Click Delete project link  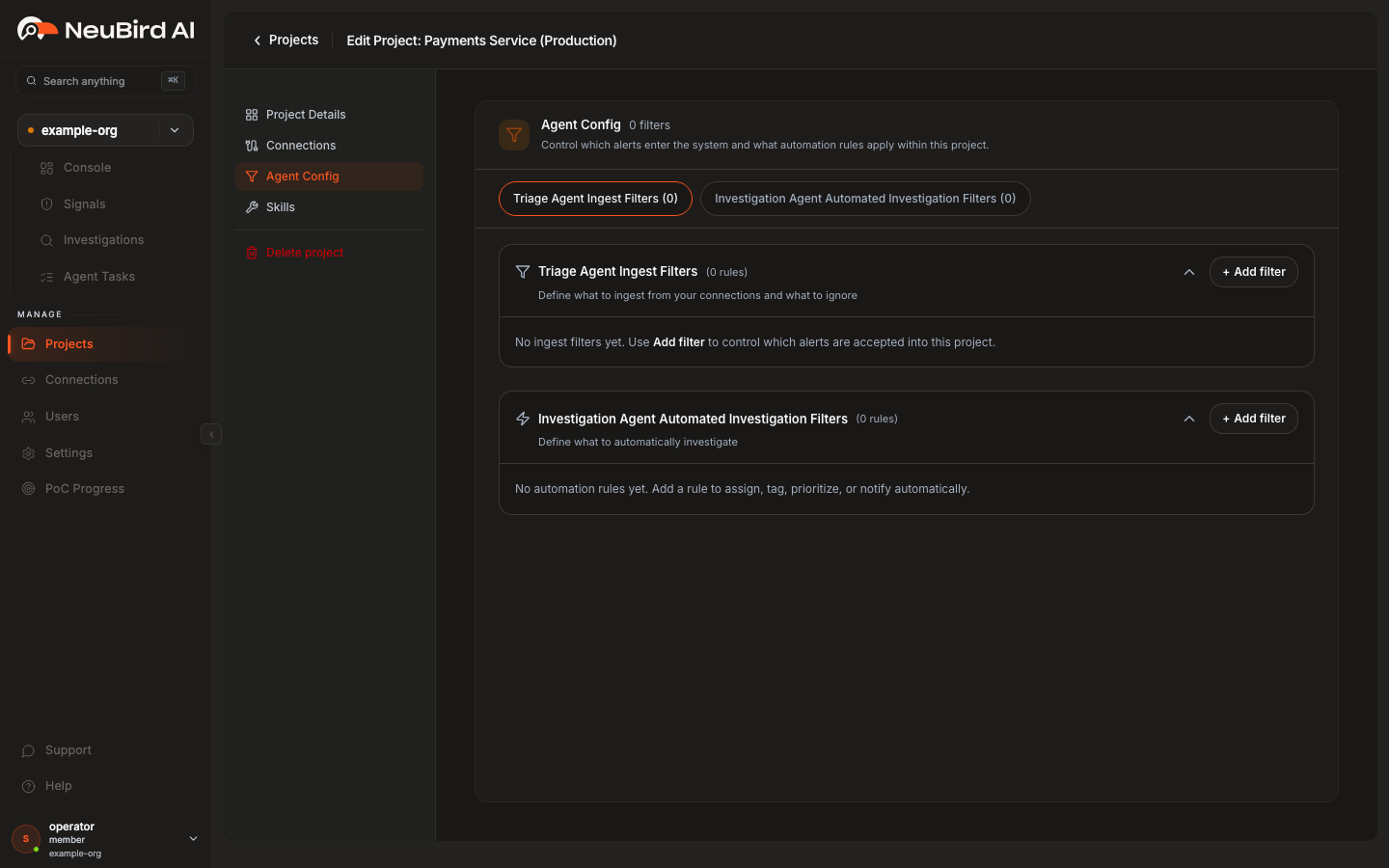click(305, 253)
